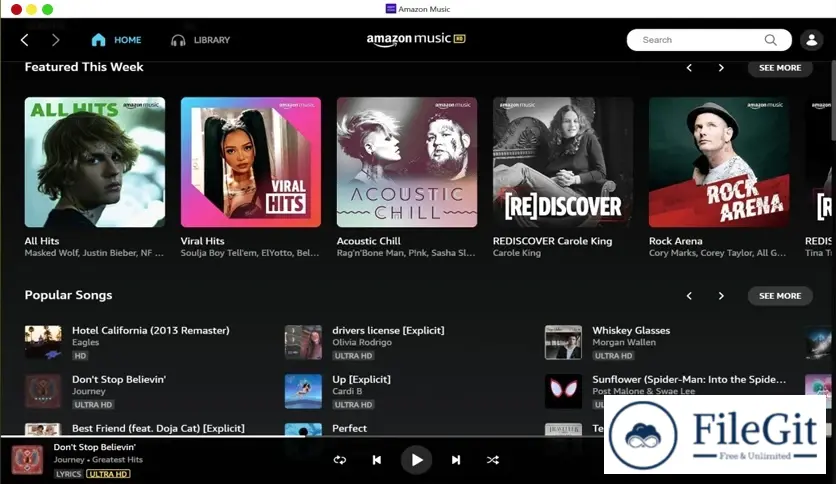See more Featured This Week playlists
The height and width of the screenshot is (484, 836).
click(x=780, y=68)
